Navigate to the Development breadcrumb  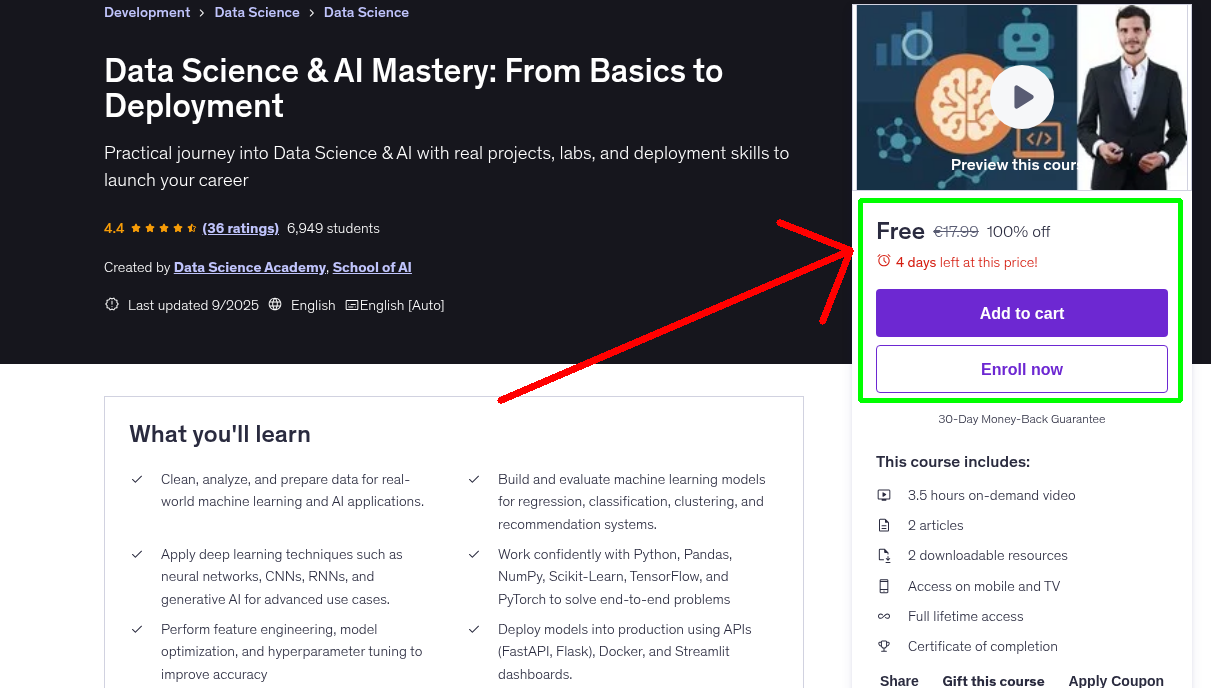[x=146, y=12]
